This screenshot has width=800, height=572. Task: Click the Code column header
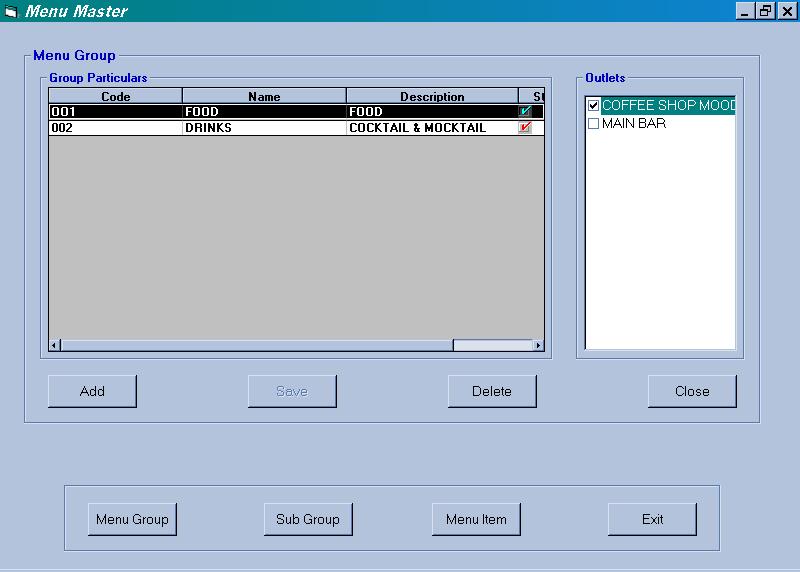[116, 96]
